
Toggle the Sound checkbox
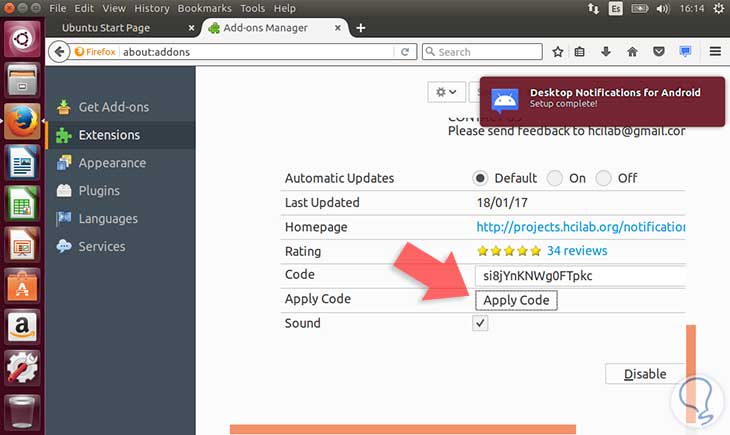(480, 323)
